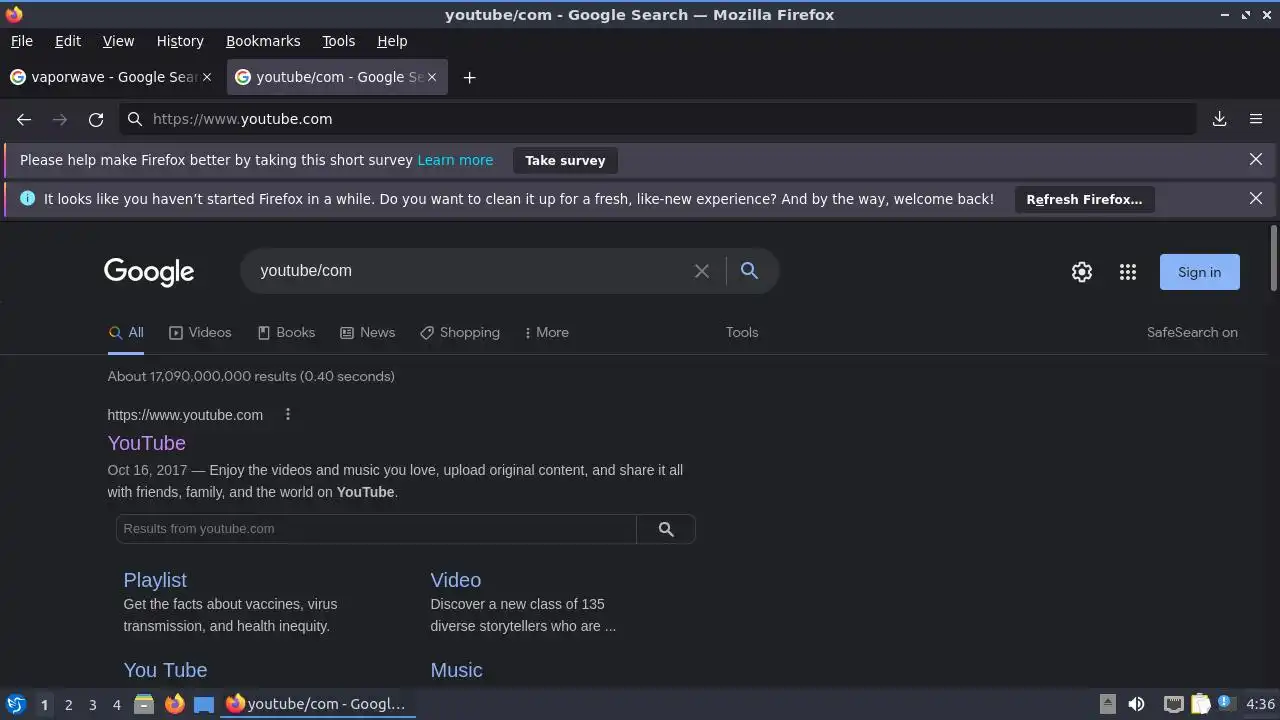Open the three-dot menu beside youtube.com result
The width and height of the screenshot is (1280, 720).
288,414
